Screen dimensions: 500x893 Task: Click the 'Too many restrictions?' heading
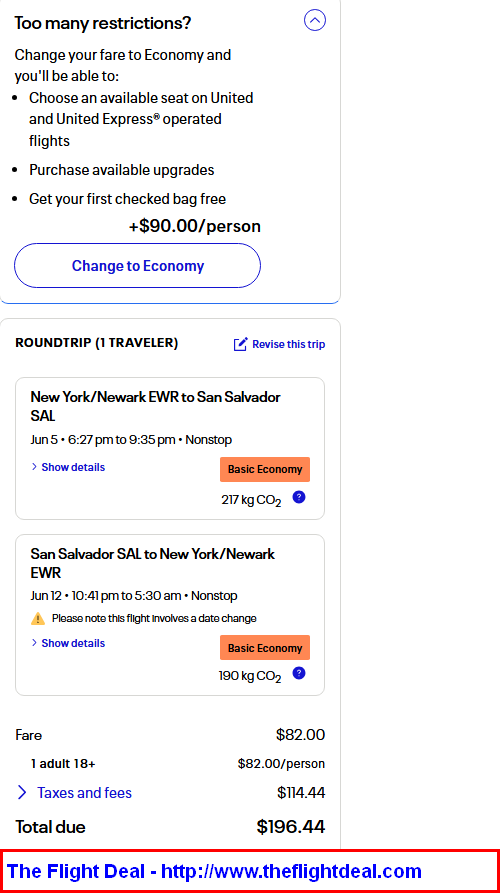[x=103, y=23]
